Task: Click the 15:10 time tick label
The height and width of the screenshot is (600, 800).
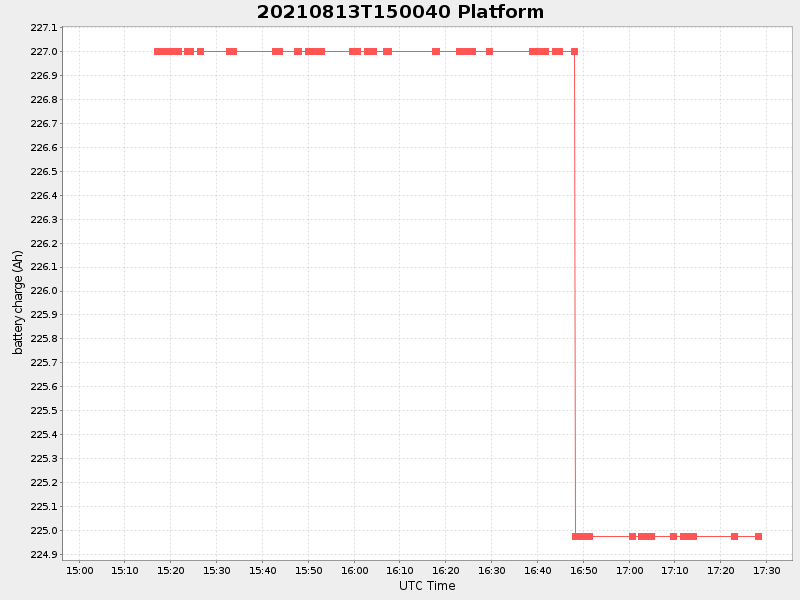Action: tap(125, 570)
